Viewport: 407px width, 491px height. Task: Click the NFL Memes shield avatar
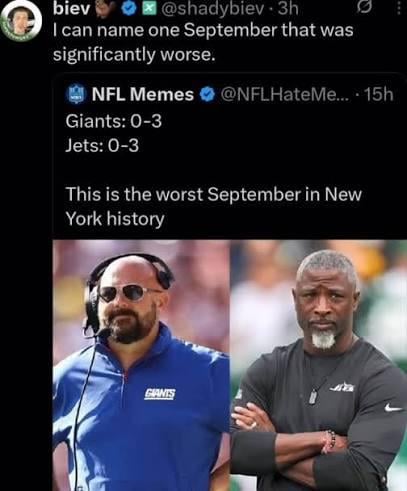pyautogui.click(x=77, y=94)
